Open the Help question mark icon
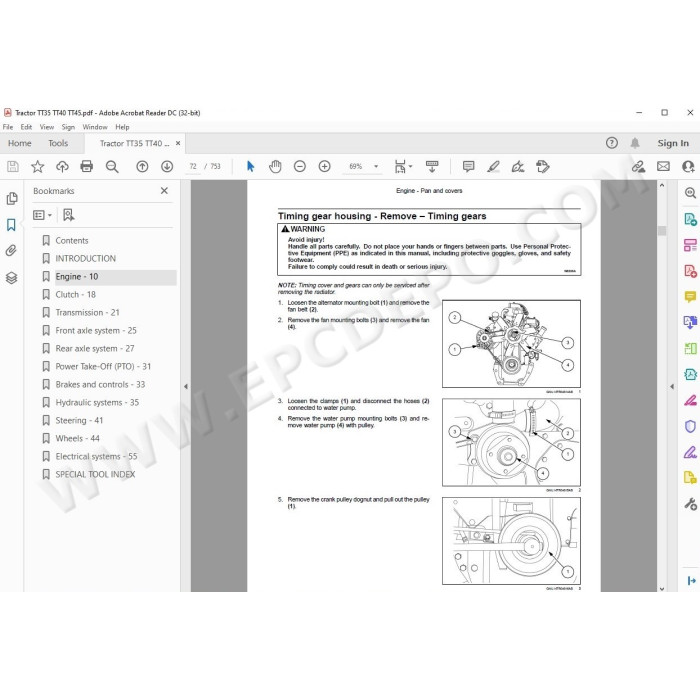Screen dimensions: 700x700 (x=612, y=143)
